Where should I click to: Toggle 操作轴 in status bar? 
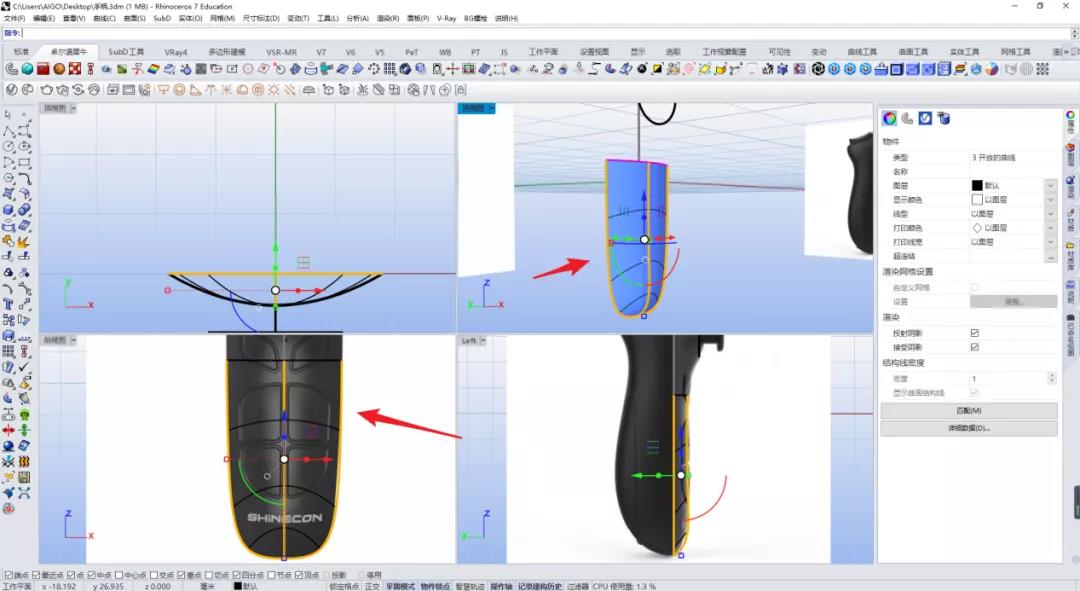coord(501,586)
